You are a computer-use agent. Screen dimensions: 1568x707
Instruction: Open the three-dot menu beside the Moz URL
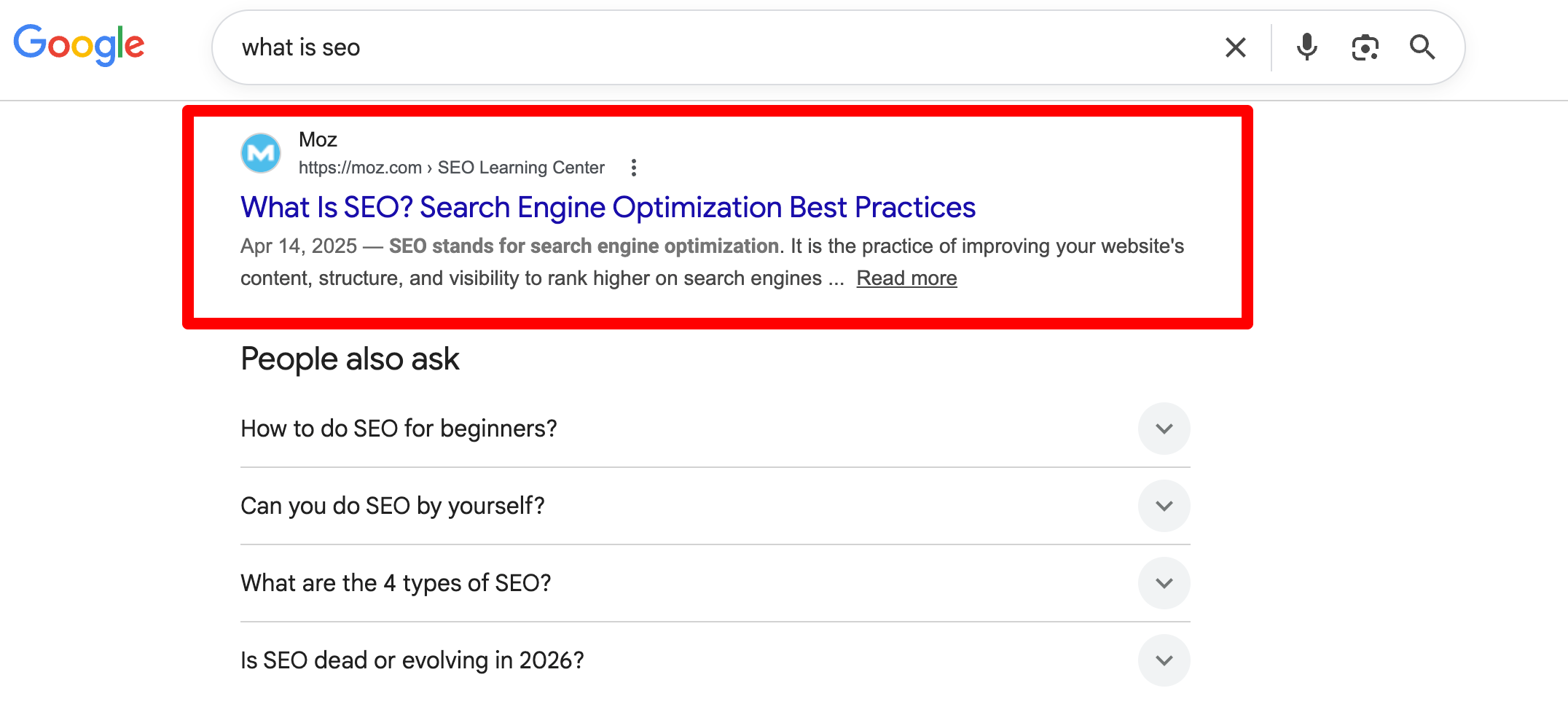point(634,168)
